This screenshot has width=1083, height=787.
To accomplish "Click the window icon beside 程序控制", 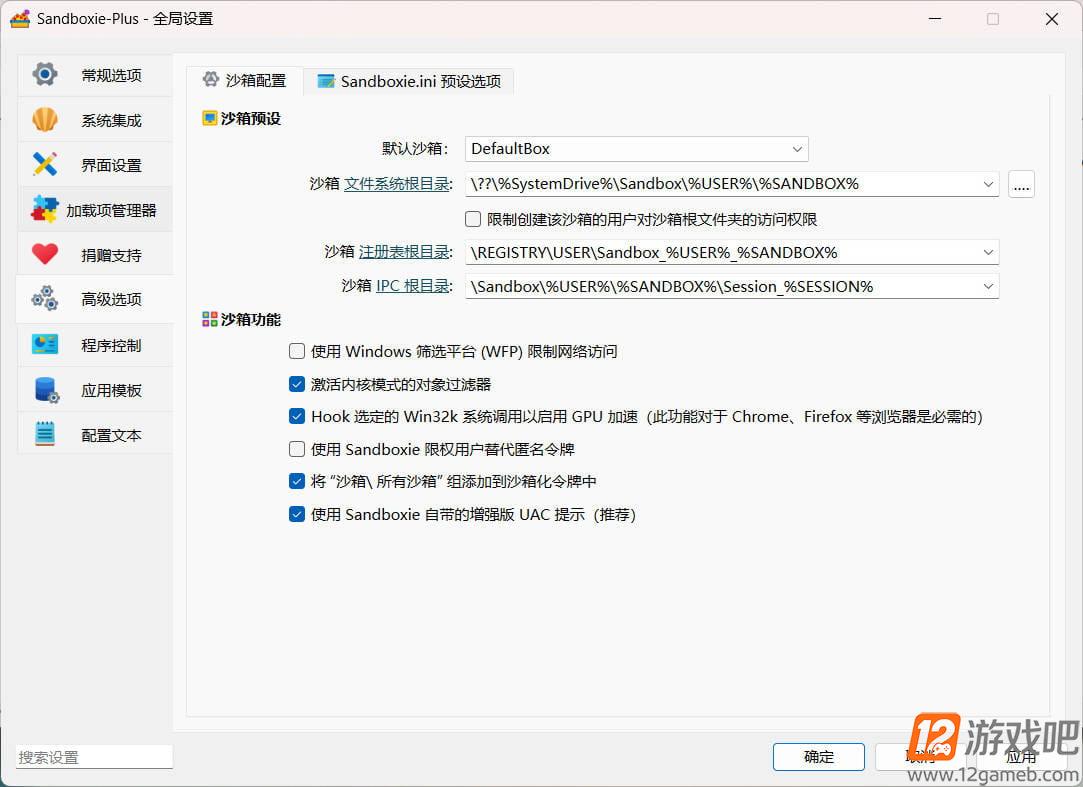I will (45, 344).
